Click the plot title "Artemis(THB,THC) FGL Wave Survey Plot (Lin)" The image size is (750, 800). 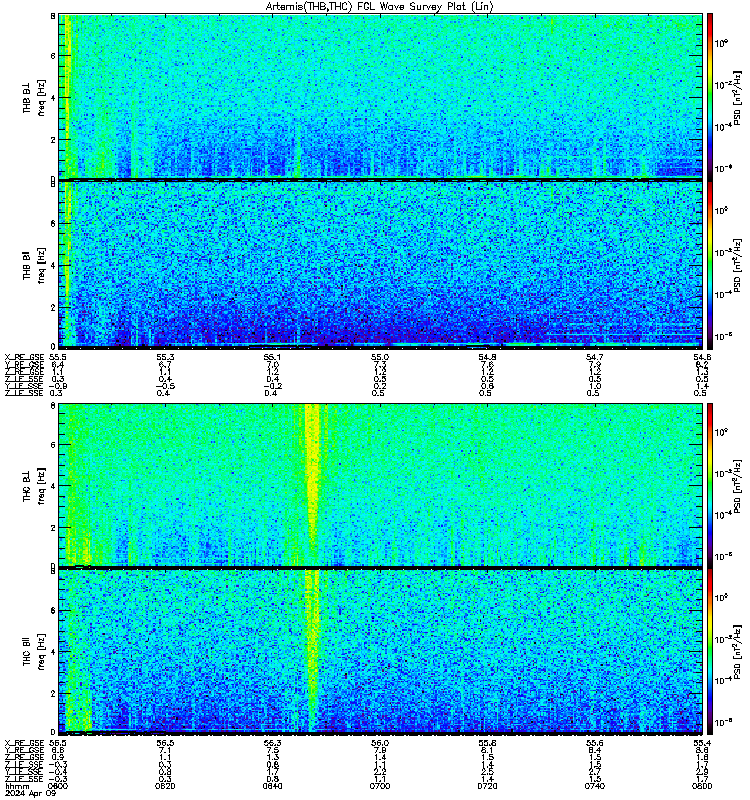coord(380,7)
